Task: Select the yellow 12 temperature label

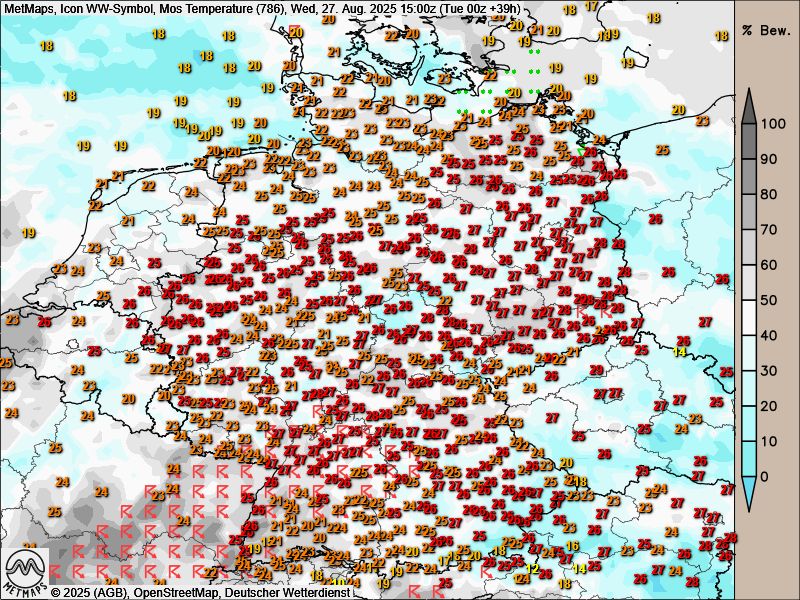Action: (x=533, y=568)
